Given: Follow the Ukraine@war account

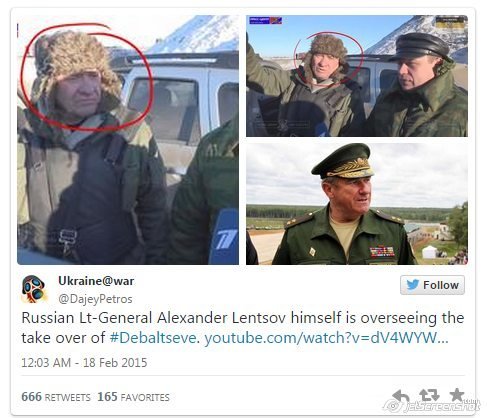Looking at the screenshot, I should point(432,285).
